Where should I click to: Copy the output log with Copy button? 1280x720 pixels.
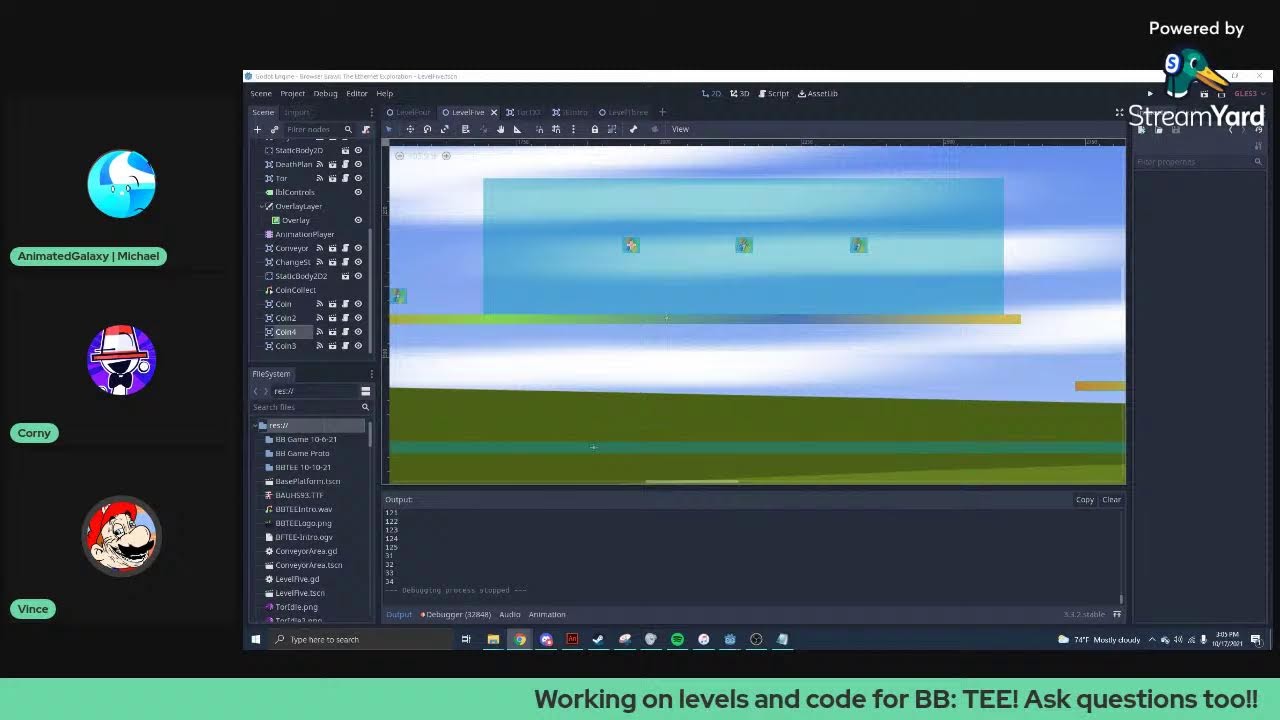point(1085,499)
